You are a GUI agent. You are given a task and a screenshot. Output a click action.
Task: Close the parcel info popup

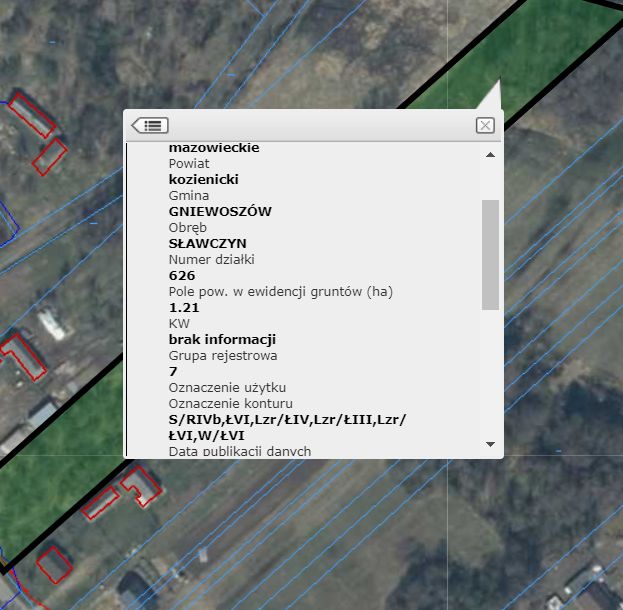485,126
